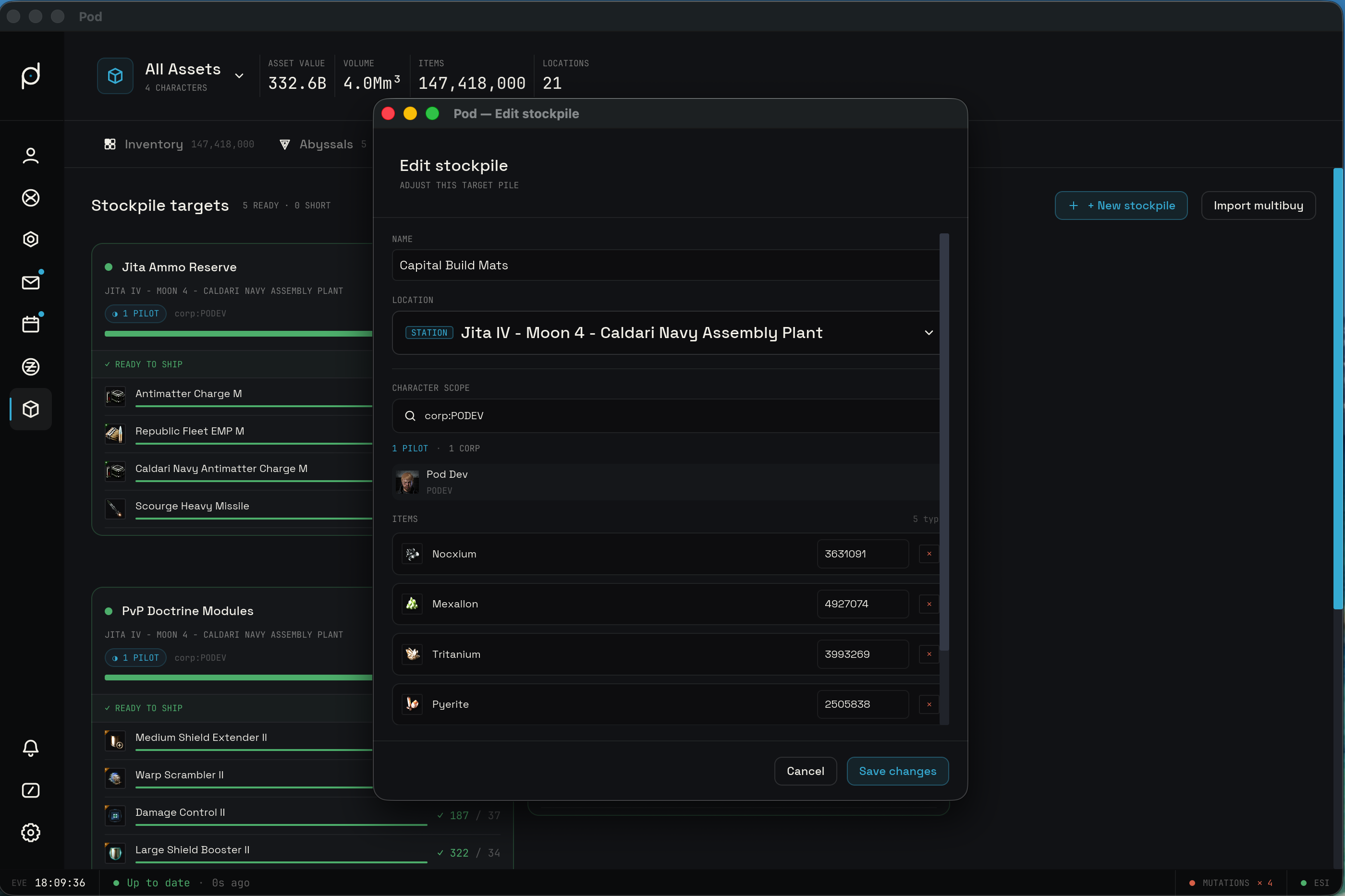This screenshot has width=1345, height=896.
Task: Click the Nocxium quantity field
Action: [x=863, y=554]
